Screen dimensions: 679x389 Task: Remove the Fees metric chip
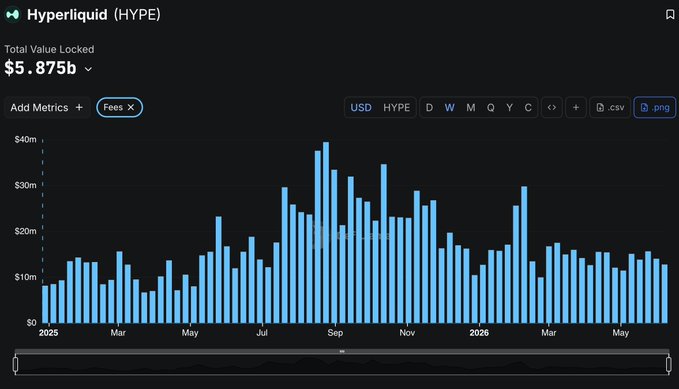pos(131,107)
